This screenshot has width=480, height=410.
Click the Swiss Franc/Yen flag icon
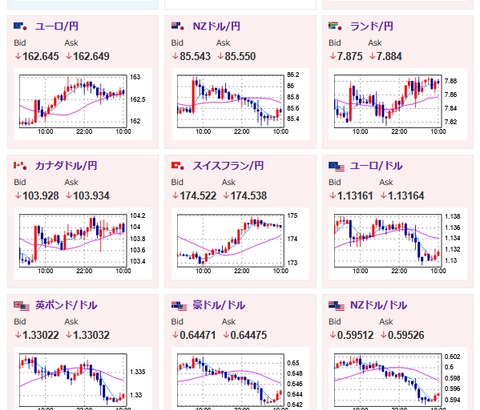[x=178, y=165]
